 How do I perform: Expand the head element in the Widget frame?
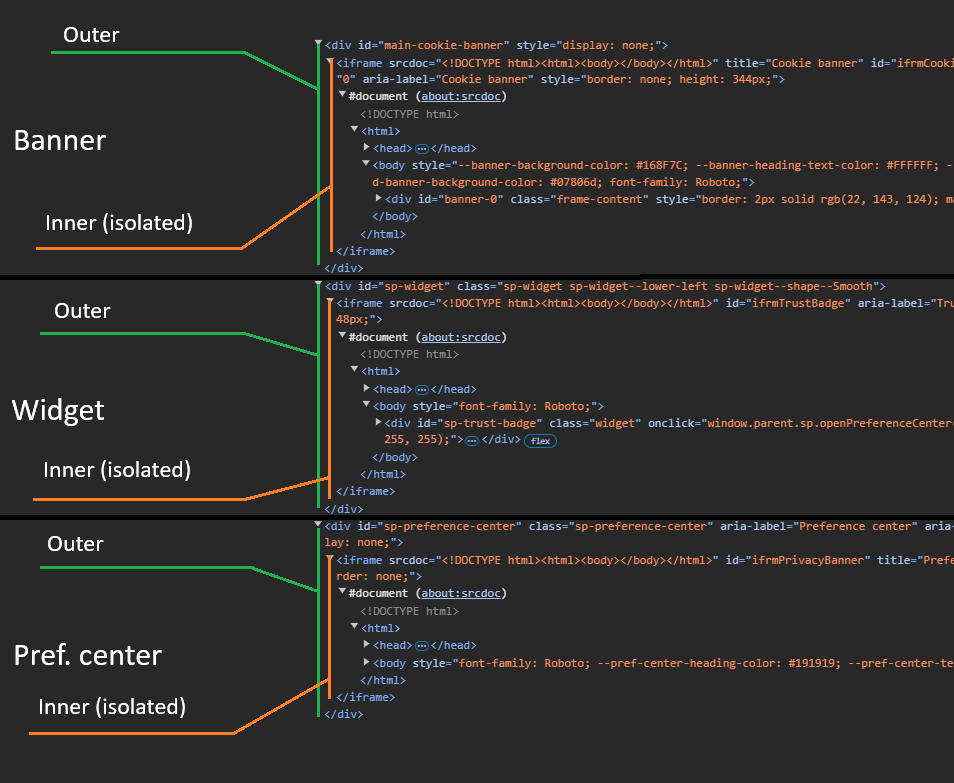(x=366, y=389)
